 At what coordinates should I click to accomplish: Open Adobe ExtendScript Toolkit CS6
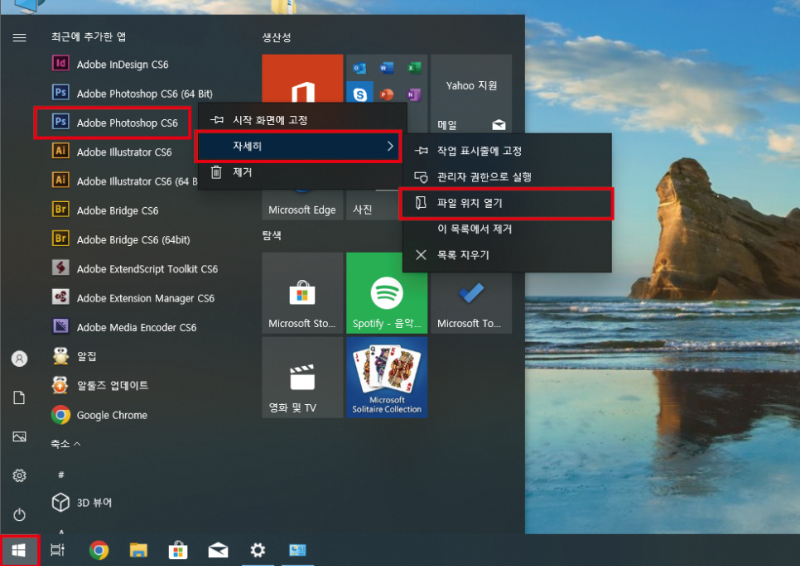click(x=135, y=268)
